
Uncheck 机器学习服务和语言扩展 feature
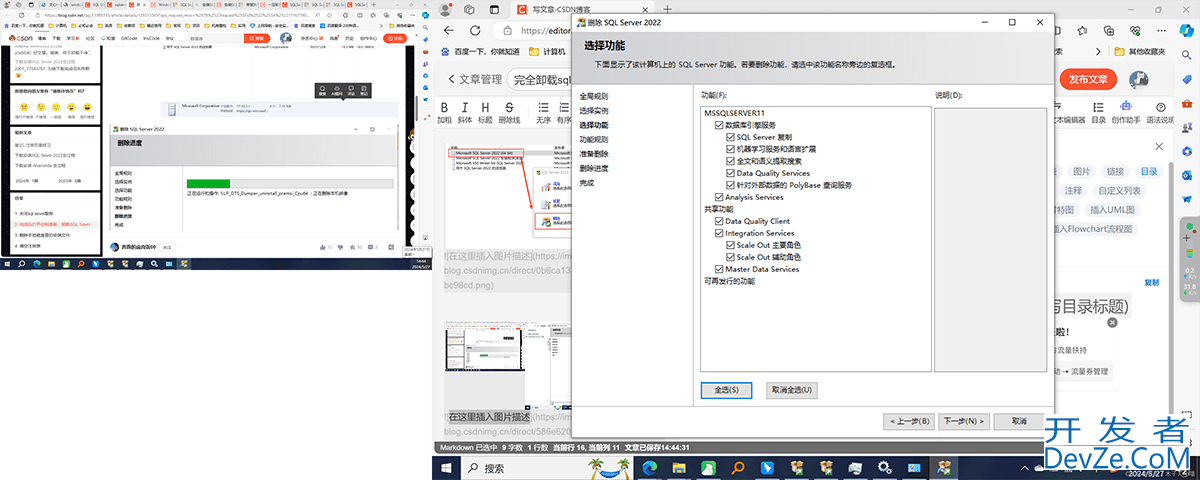[x=731, y=149]
